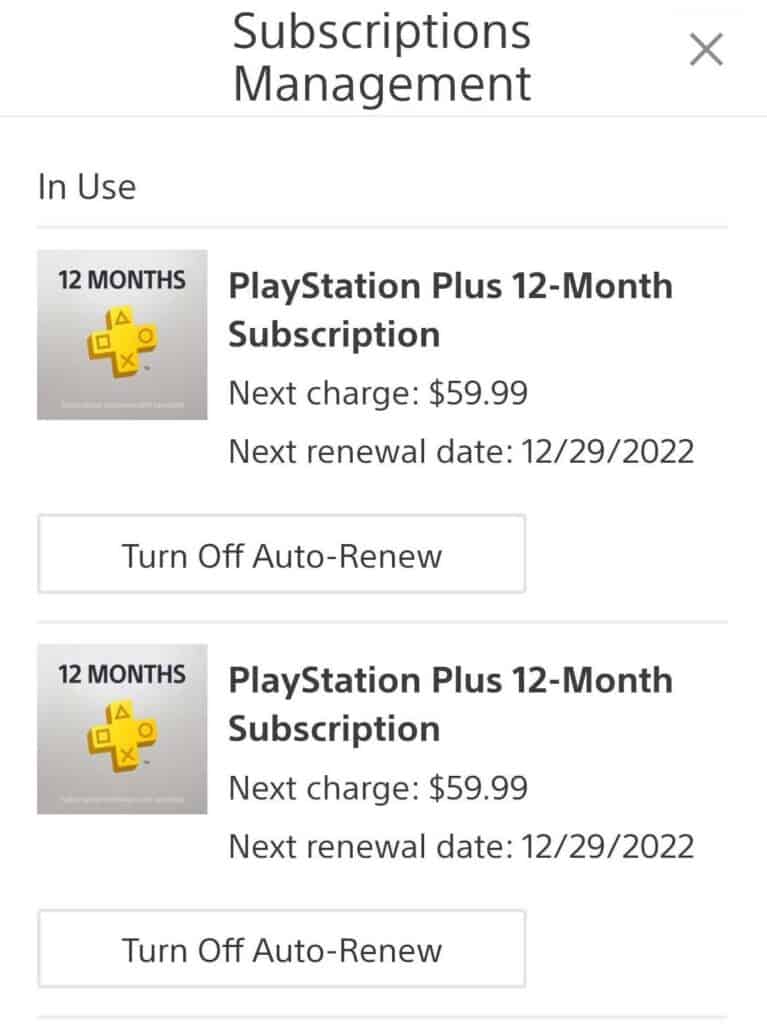Image resolution: width=767 pixels, height=1024 pixels.
Task: Click the yellow PlayStation Plus logo in second subscription
Action: [123, 737]
